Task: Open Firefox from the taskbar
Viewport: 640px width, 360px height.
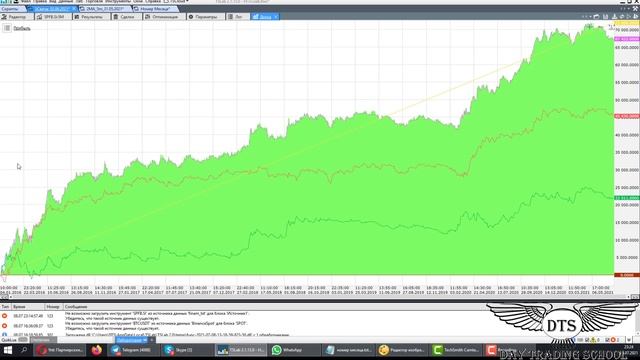Action: [x=96, y=350]
